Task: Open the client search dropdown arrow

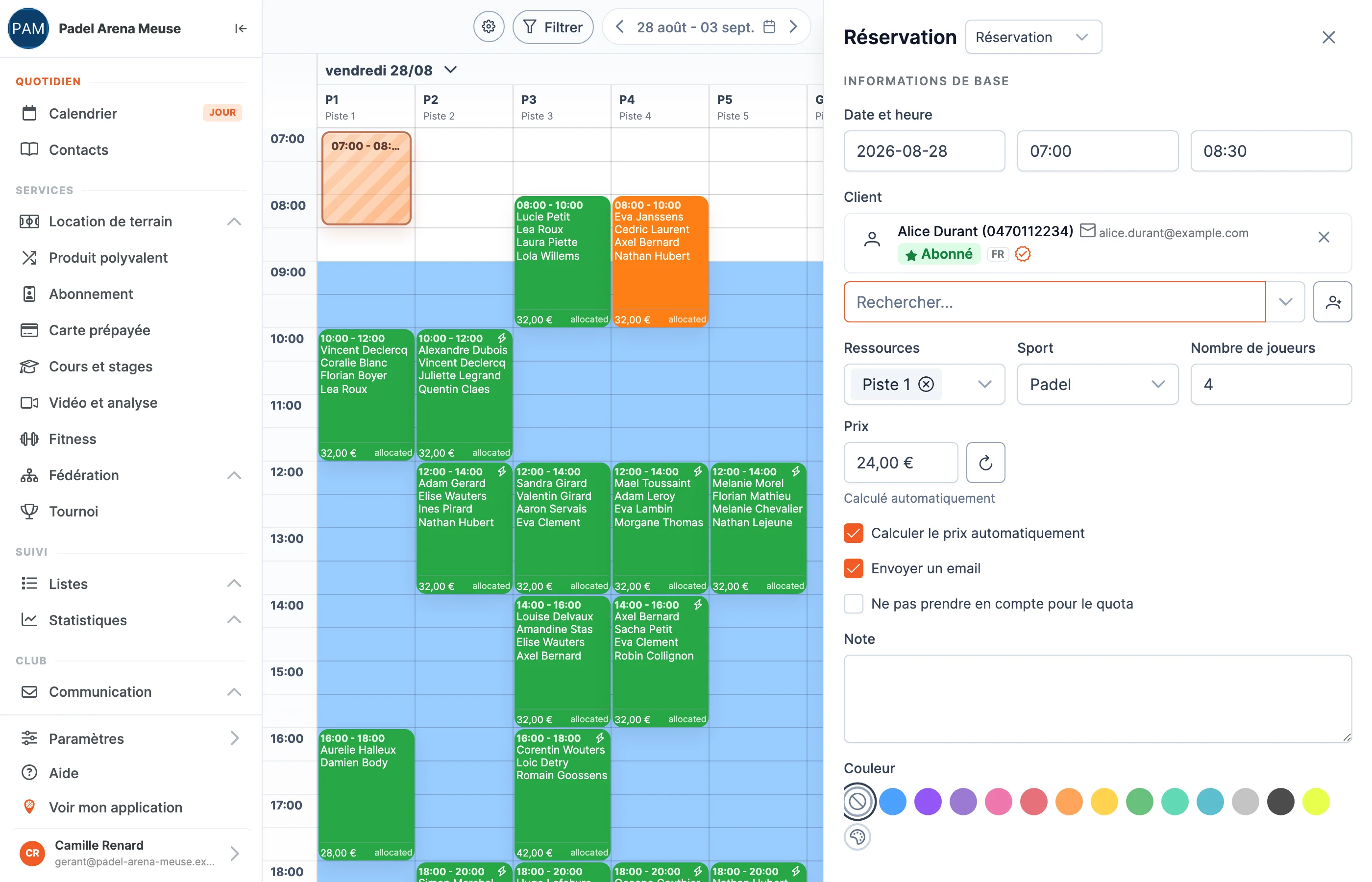Action: pos(1285,302)
